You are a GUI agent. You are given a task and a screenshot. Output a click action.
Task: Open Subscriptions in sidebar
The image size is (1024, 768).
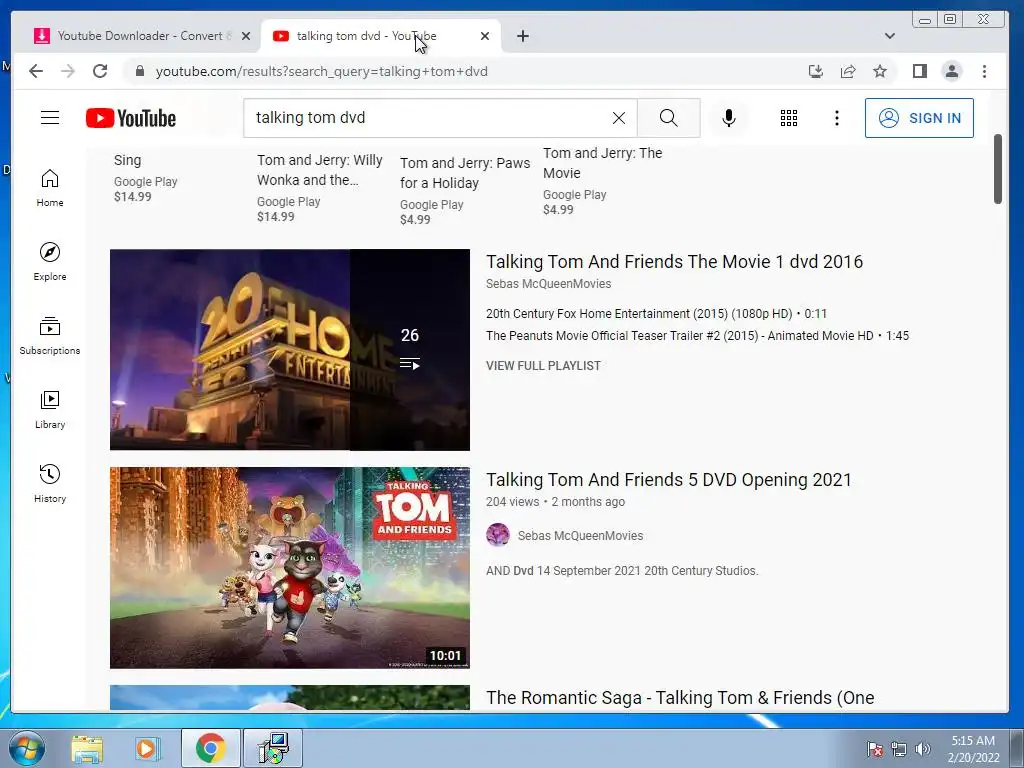click(50, 336)
